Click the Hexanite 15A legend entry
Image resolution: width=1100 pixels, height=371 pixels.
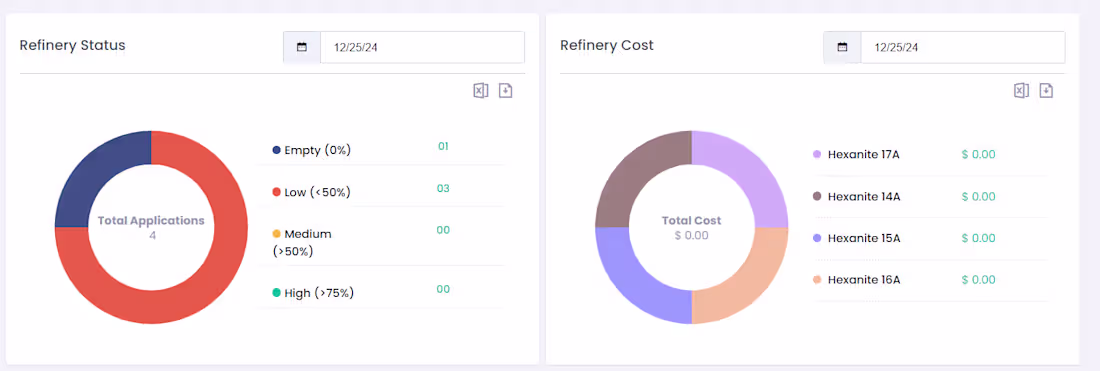tap(856, 238)
